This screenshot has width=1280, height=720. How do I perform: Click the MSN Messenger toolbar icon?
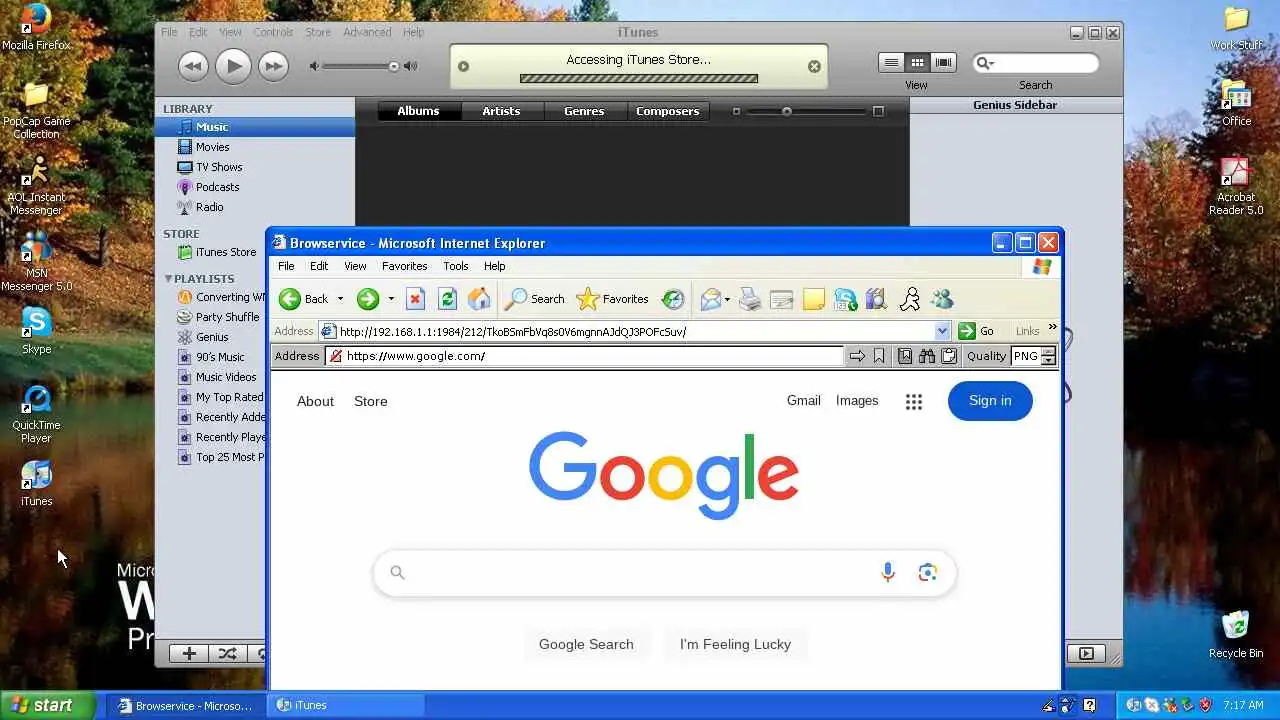pos(941,299)
